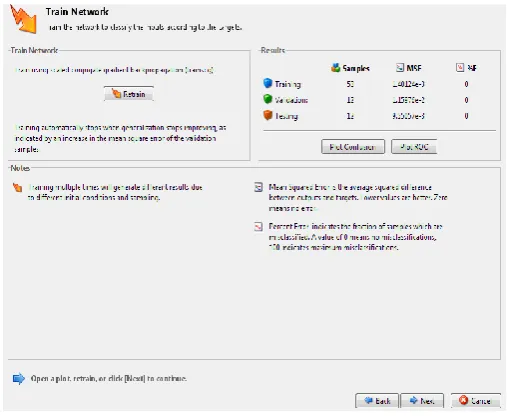Click the Validation MSE value
The height and width of the screenshot is (416, 507).
click(x=409, y=100)
